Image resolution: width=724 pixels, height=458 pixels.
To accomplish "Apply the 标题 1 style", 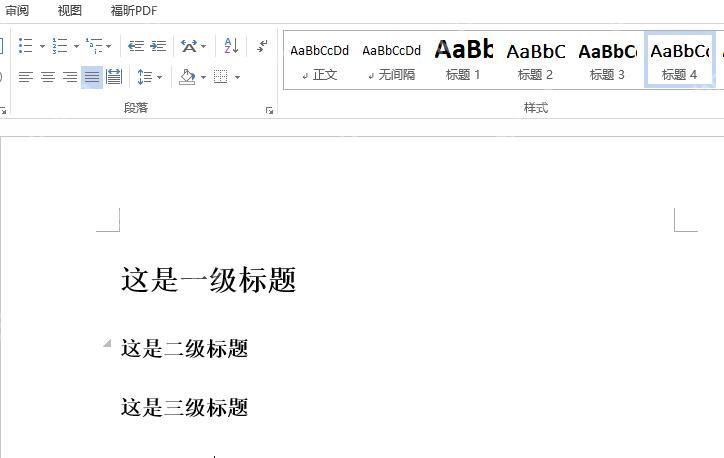I will click(464, 60).
